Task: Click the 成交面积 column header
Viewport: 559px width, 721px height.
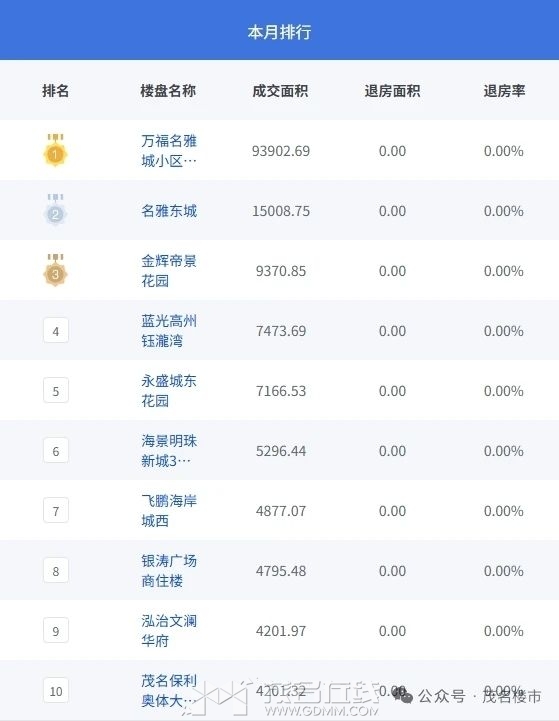Action: coord(280,91)
